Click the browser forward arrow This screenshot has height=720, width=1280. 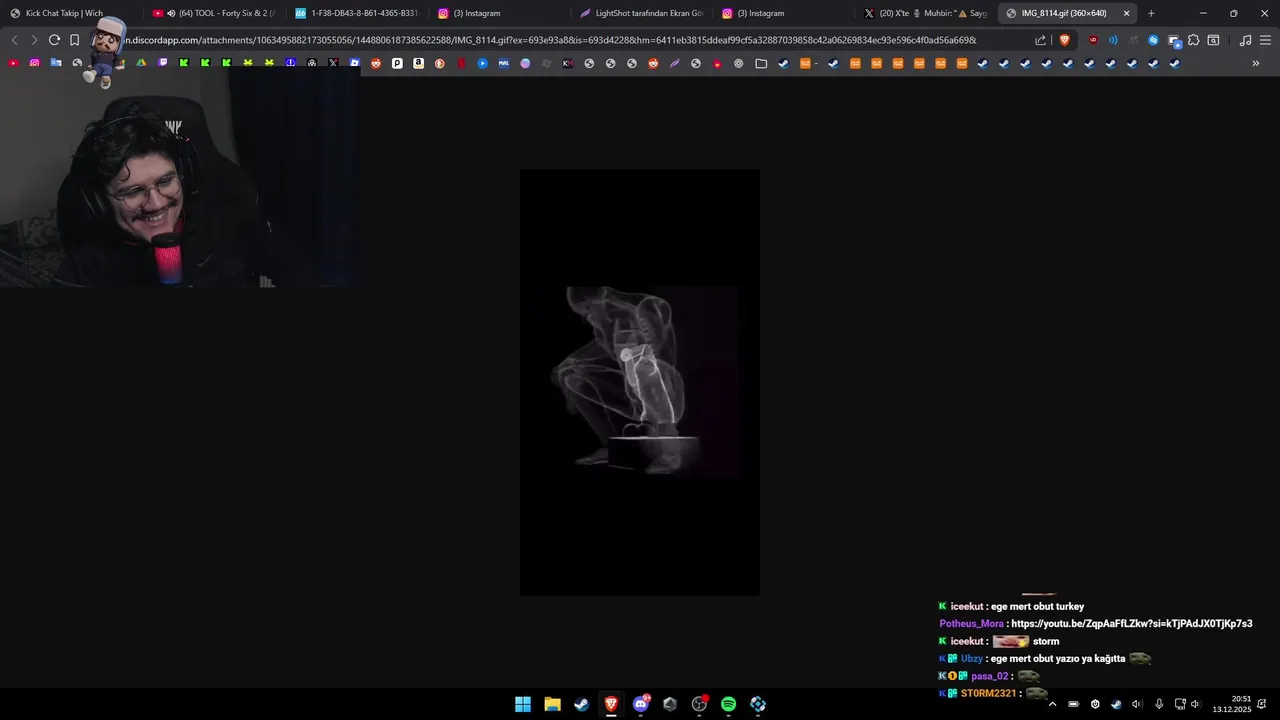(33, 40)
